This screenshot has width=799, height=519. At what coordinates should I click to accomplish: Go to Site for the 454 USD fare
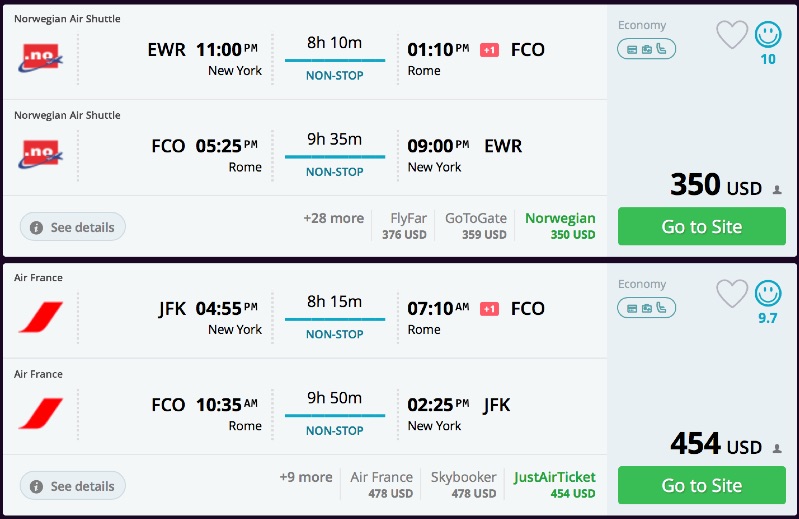point(701,485)
